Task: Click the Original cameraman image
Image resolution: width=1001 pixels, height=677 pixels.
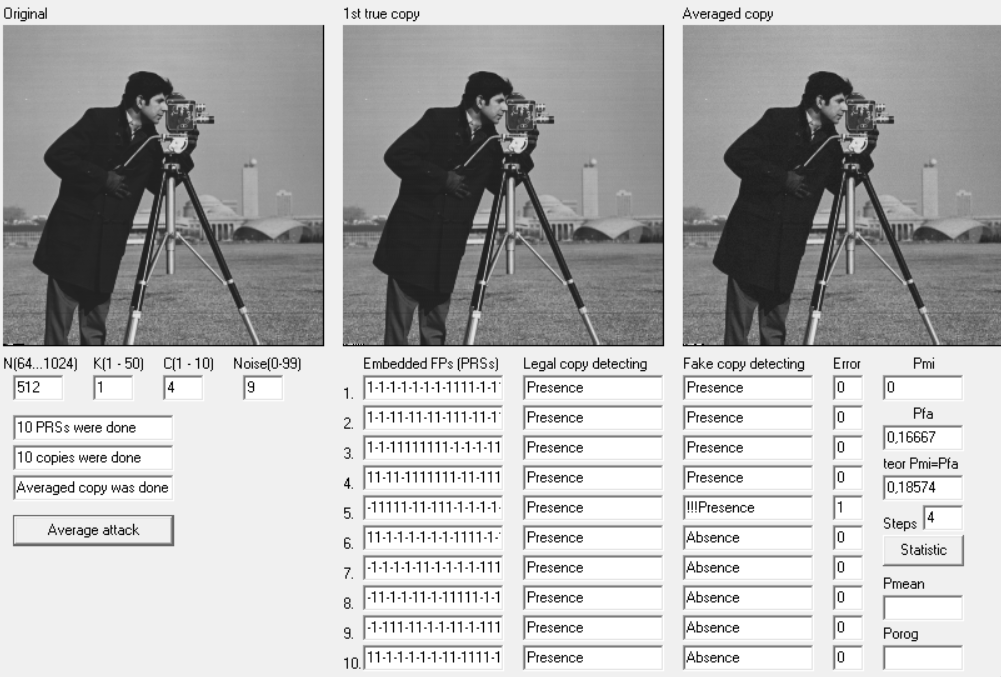Action: [163, 185]
